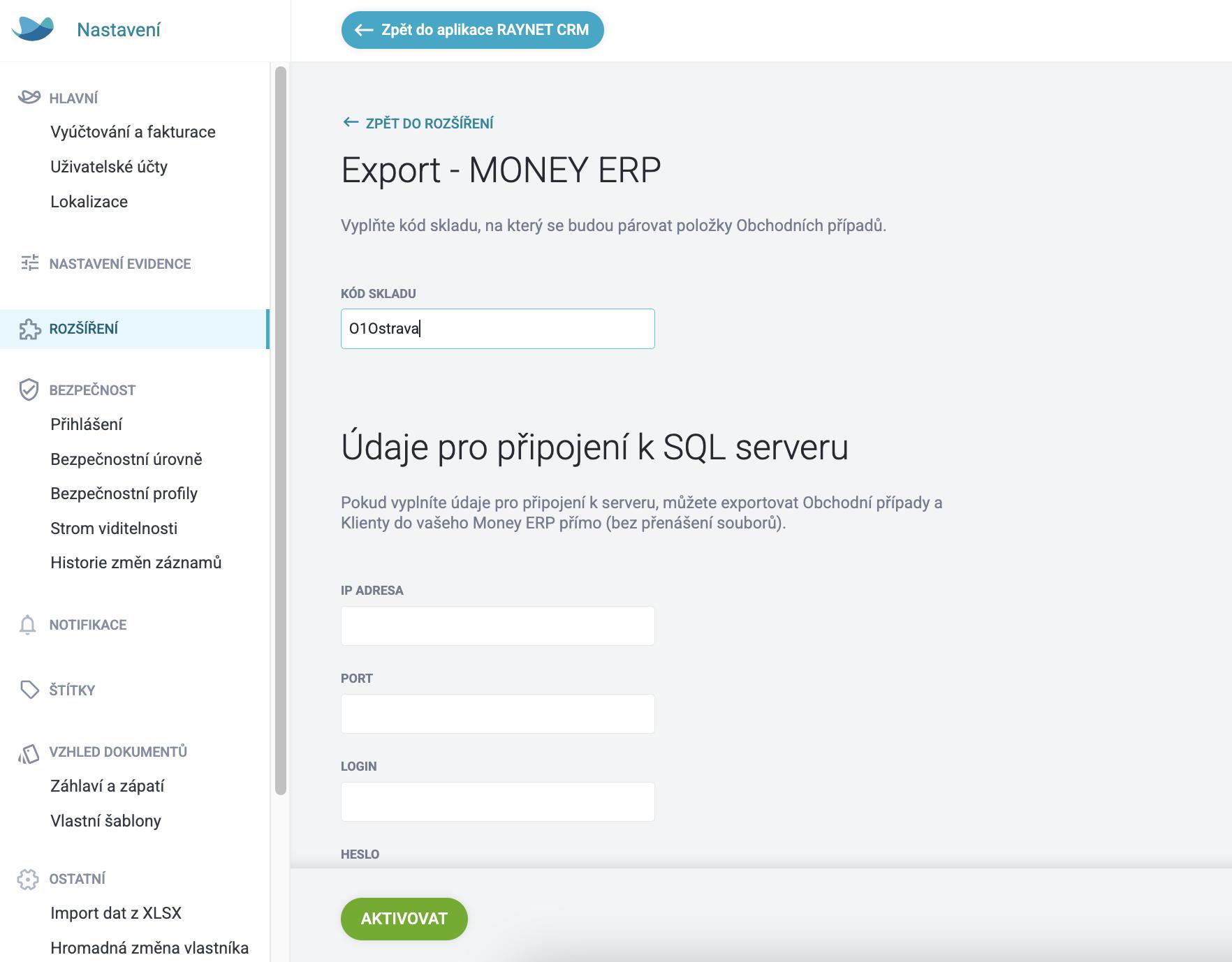Click the Rozšíření puzzle piece icon
The image size is (1232, 962).
click(x=29, y=329)
